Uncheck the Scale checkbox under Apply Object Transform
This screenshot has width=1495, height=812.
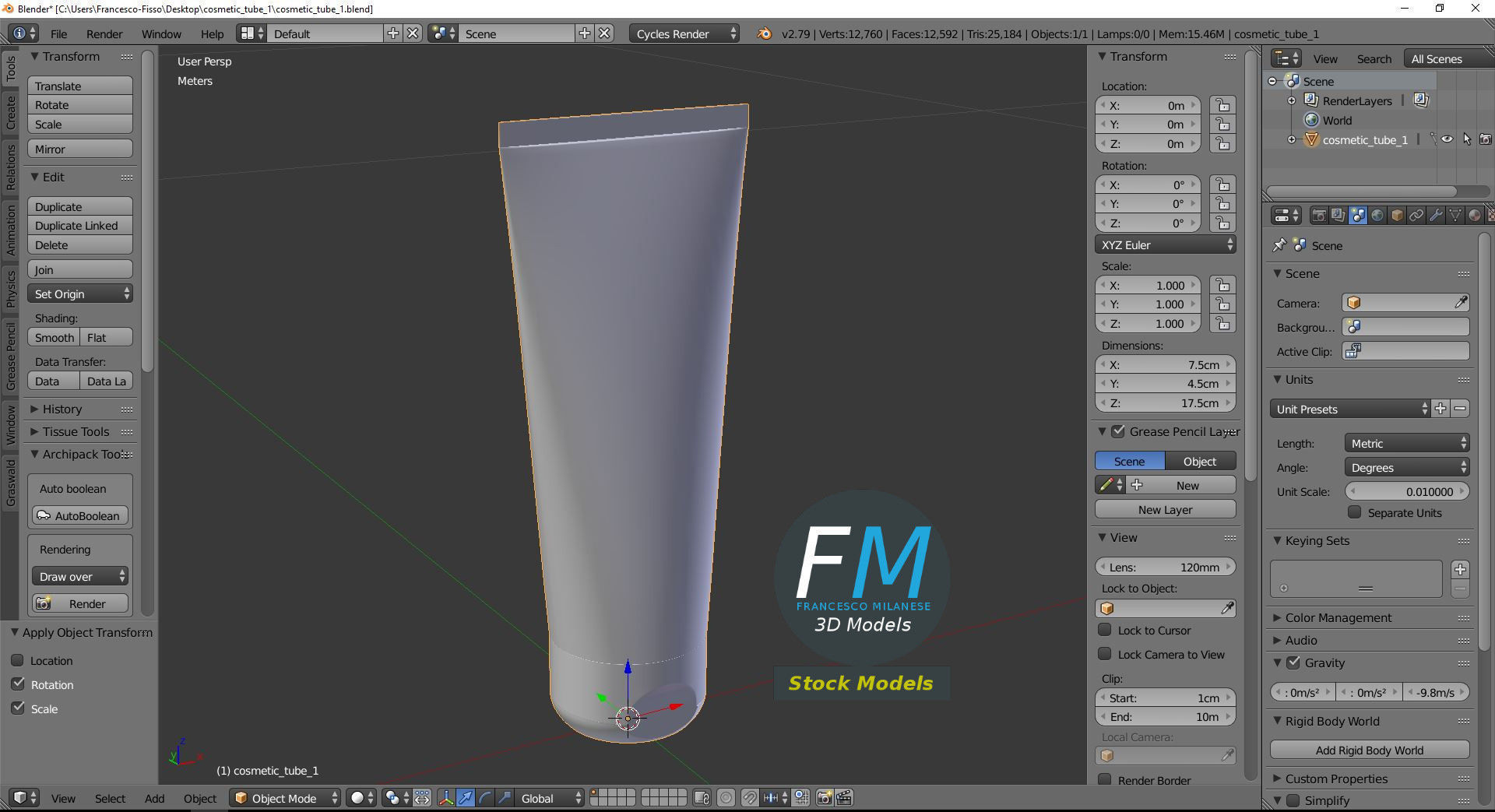(x=18, y=708)
